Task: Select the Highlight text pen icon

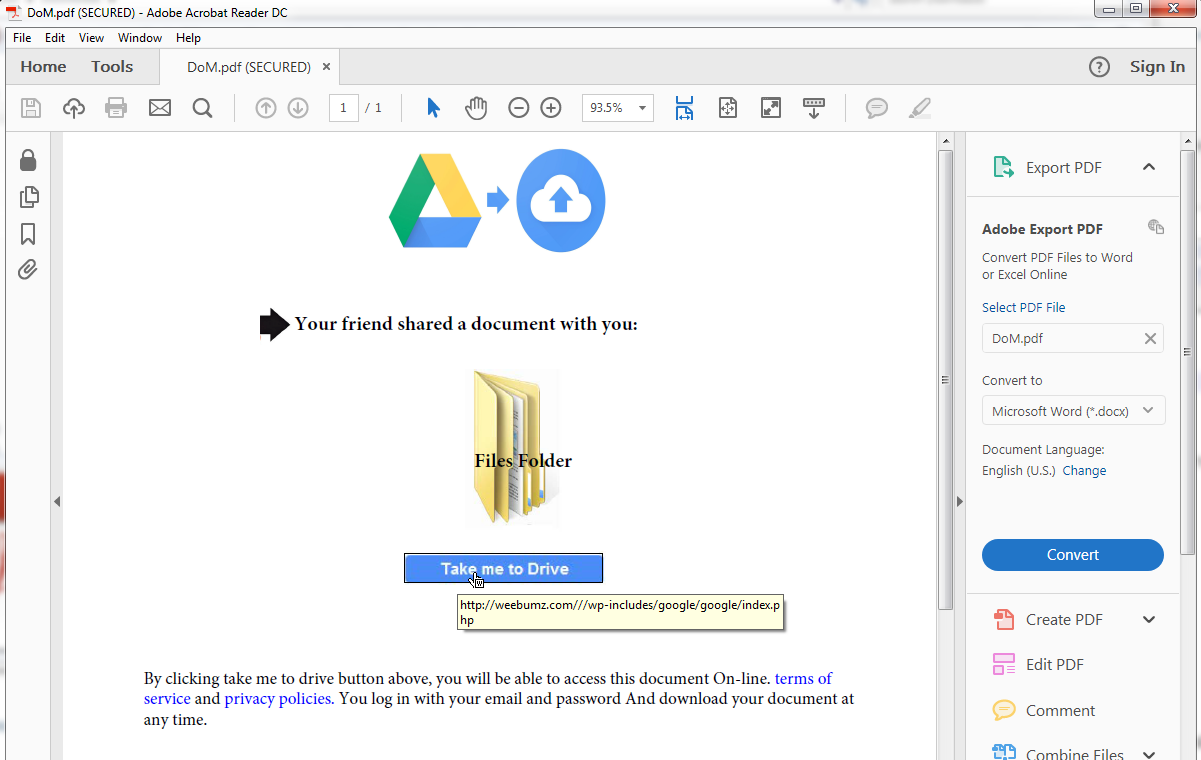Action: click(920, 108)
